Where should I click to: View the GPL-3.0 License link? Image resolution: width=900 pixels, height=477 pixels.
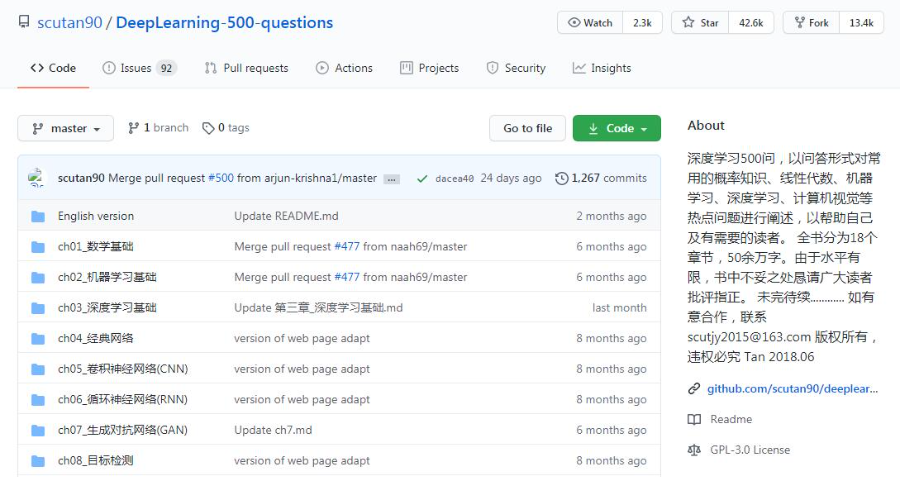point(750,450)
